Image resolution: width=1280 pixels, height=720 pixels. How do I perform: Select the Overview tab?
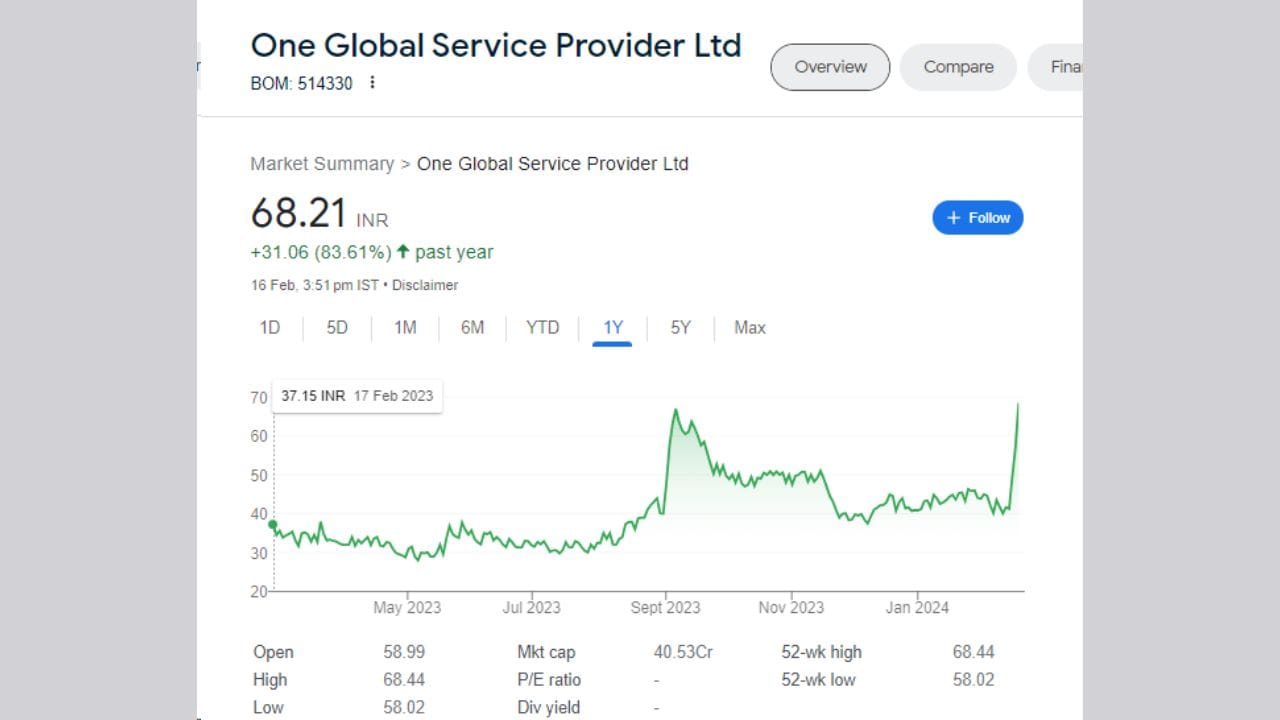pyautogui.click(x=830, y=67)
